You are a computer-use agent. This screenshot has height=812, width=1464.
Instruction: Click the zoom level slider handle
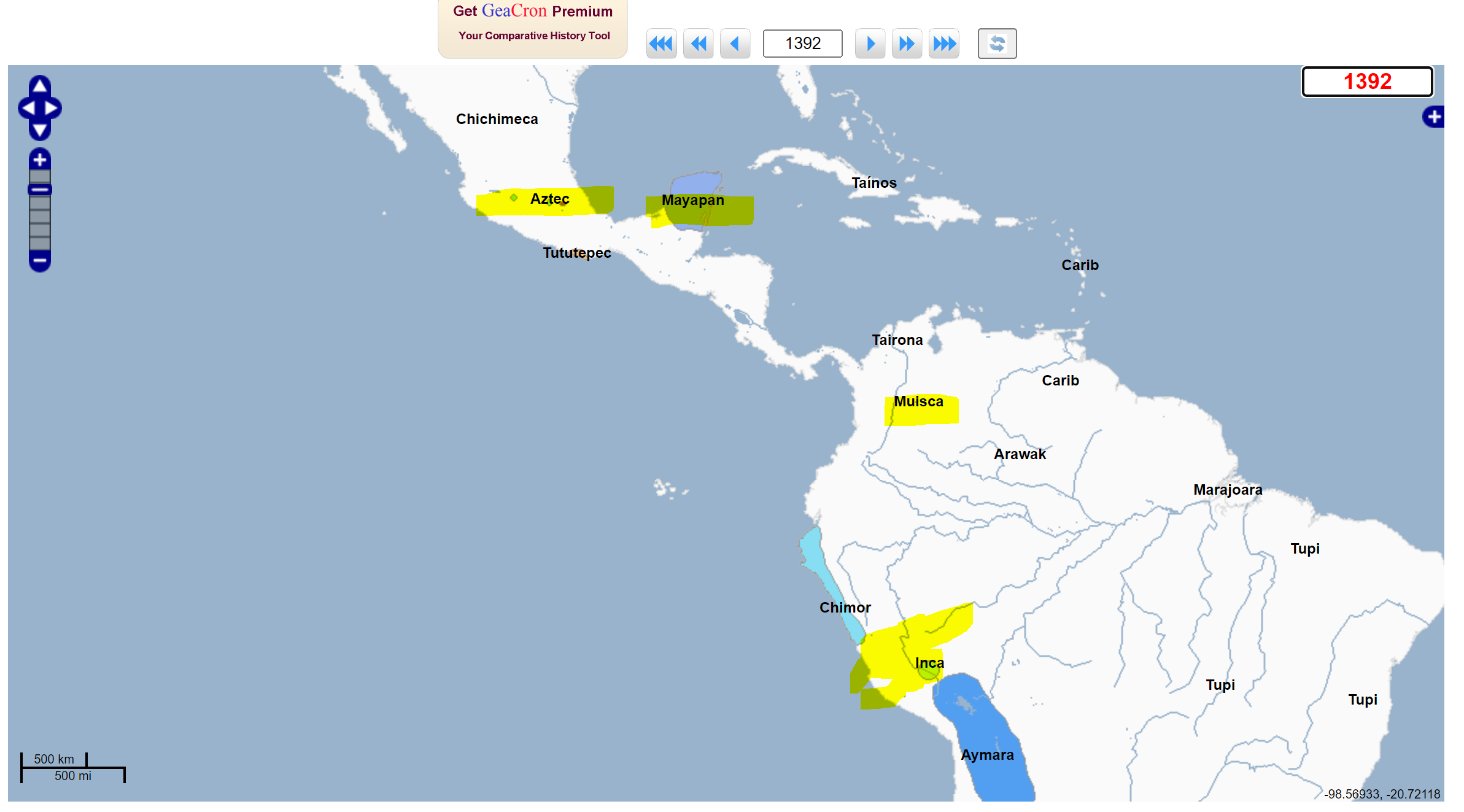(40, 190)
